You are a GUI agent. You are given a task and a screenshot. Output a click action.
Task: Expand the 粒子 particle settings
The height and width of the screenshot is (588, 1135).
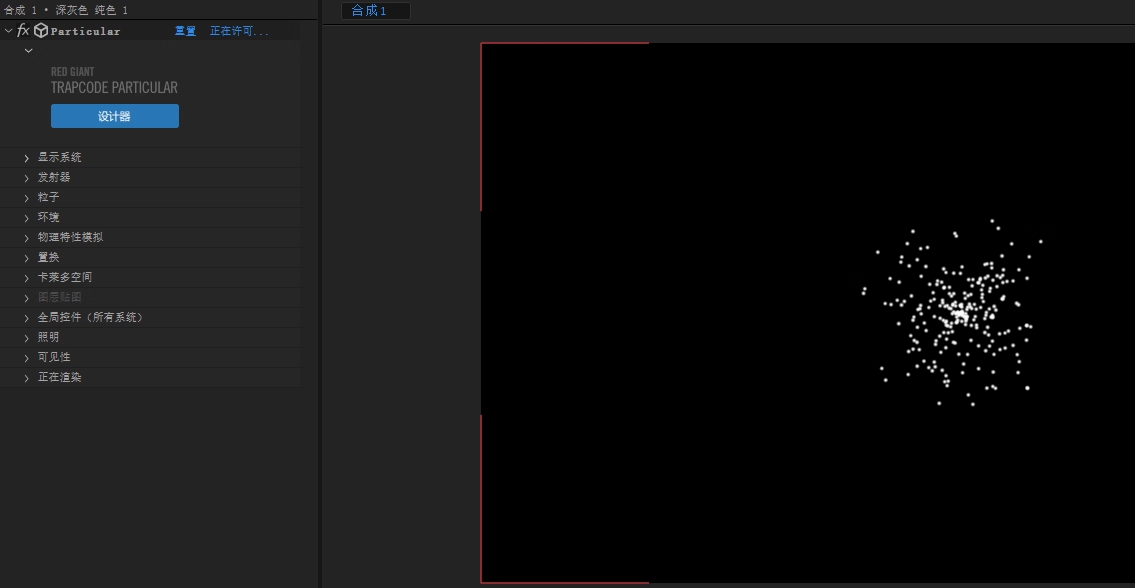27,198
